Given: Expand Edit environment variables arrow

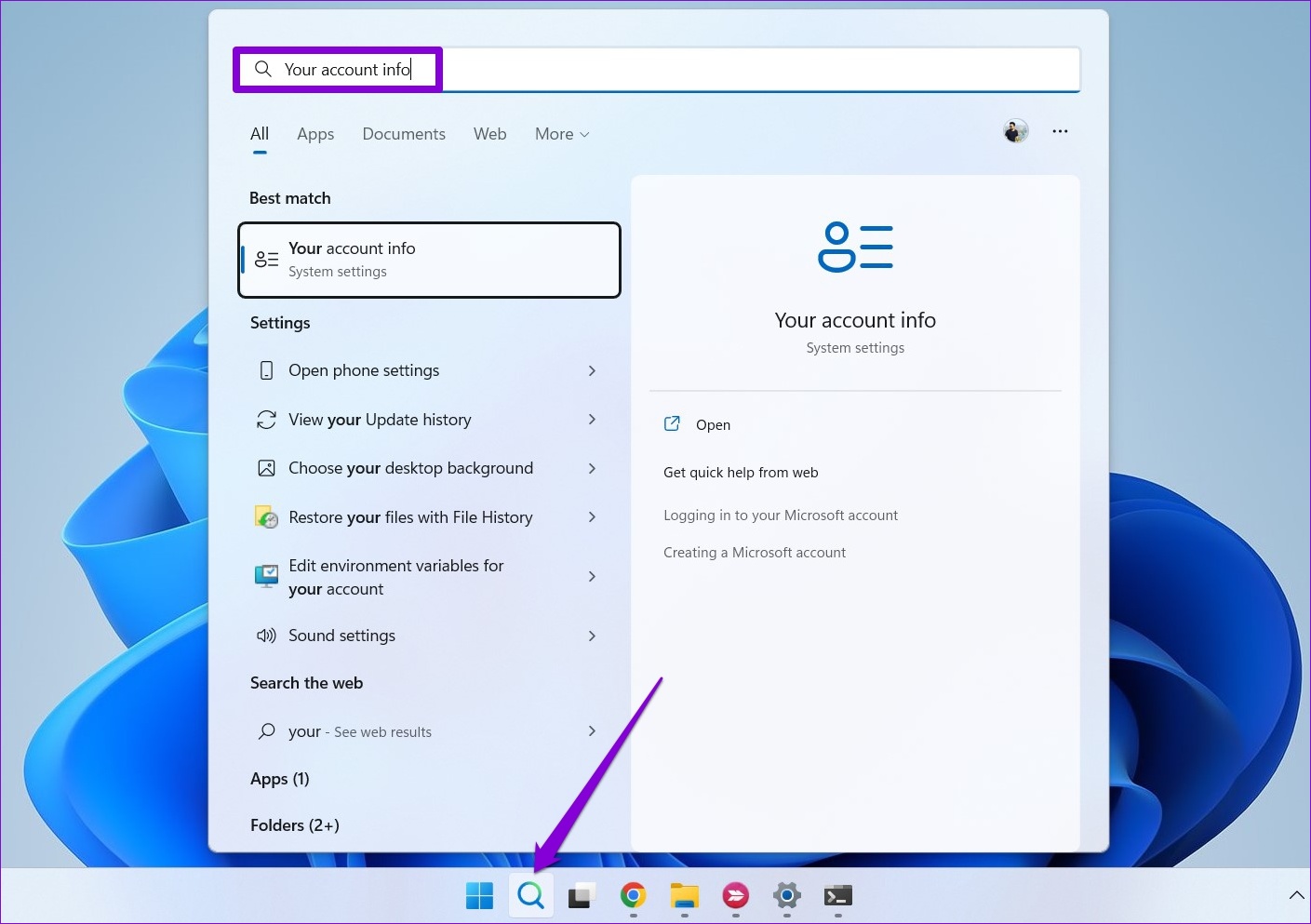Looking at the screenshot, I should pos(592,577).
